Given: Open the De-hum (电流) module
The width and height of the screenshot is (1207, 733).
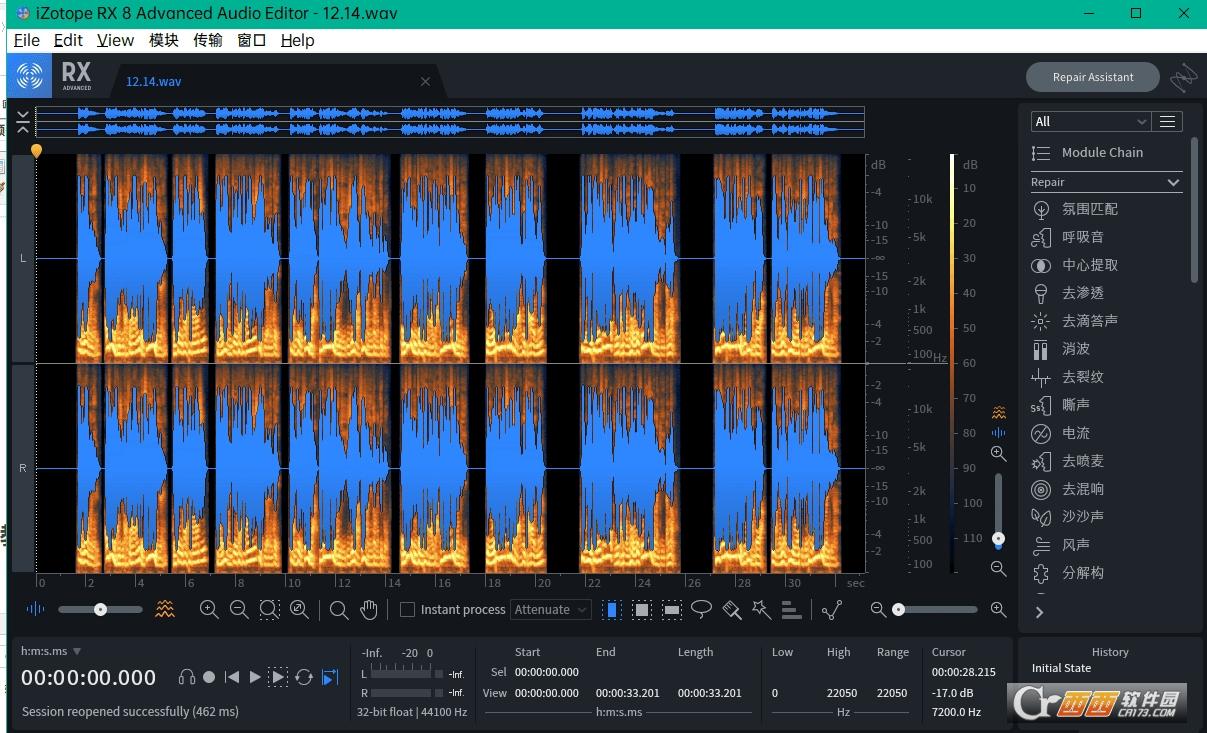Looking at the screenshot, I should click(1061, 433).
